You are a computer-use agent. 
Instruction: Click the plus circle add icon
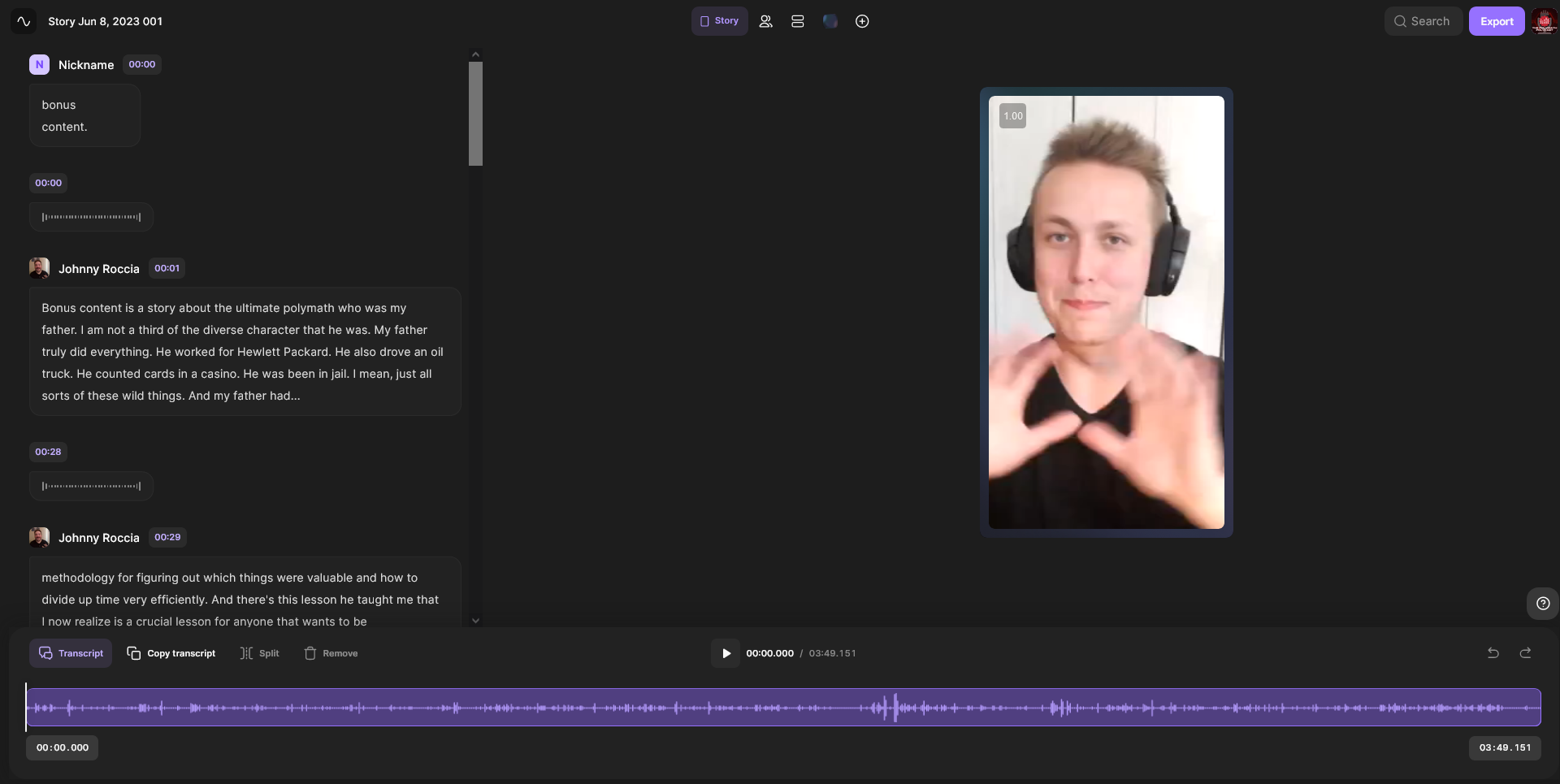tap(862, 22)
